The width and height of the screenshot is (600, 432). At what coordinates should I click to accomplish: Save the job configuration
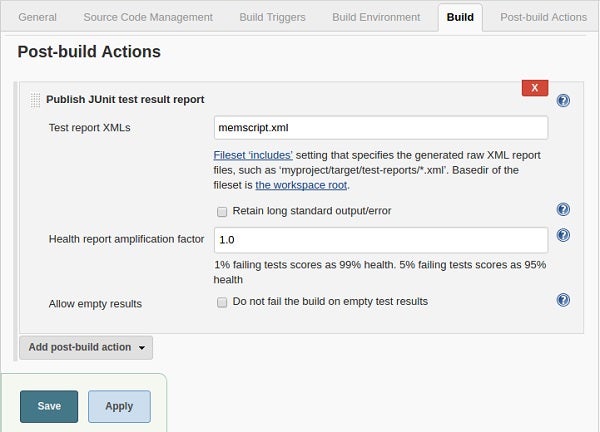(x=49, y=406)
